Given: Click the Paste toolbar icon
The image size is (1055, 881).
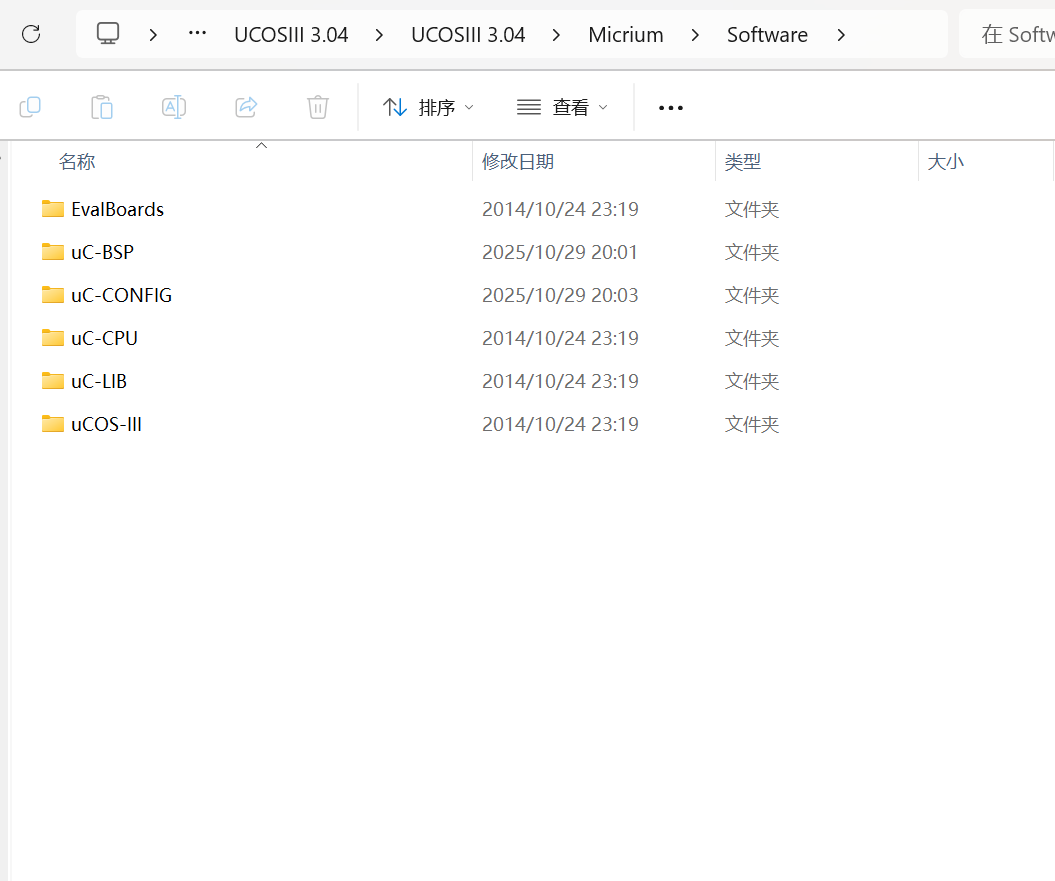Looking at the screenshot, I should [x=102, y=107].
